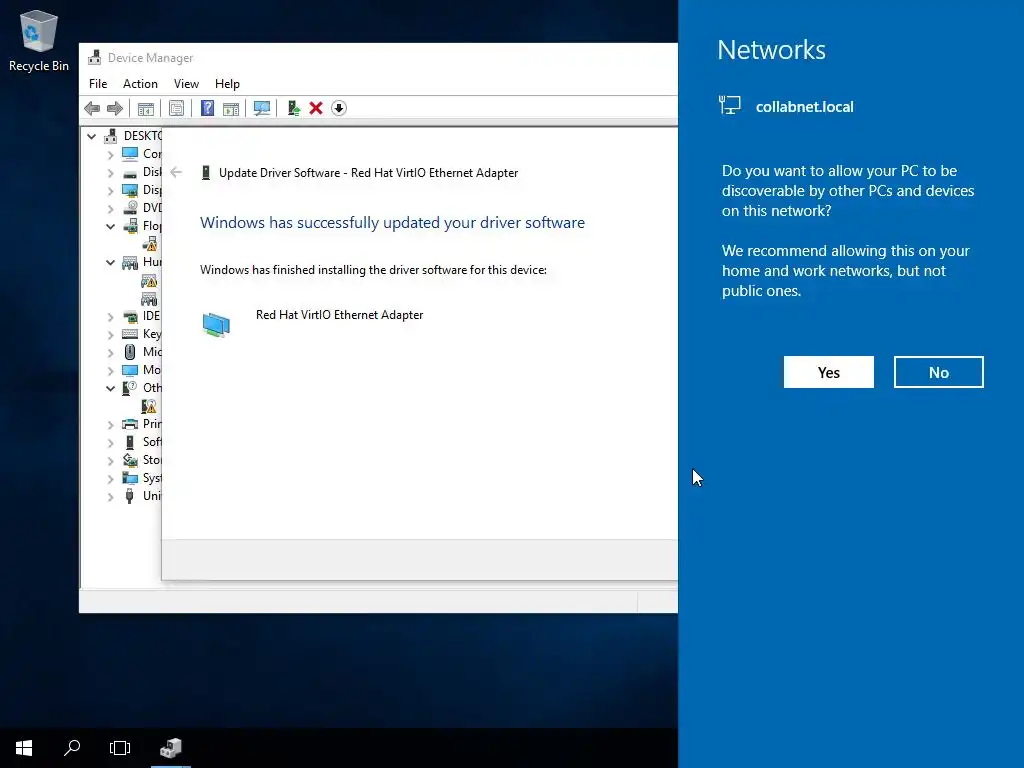Toggle the Show/Hide Console Tree toolbar icon
This screenshot has height=768, width=1024.
(x=146, y=108)
